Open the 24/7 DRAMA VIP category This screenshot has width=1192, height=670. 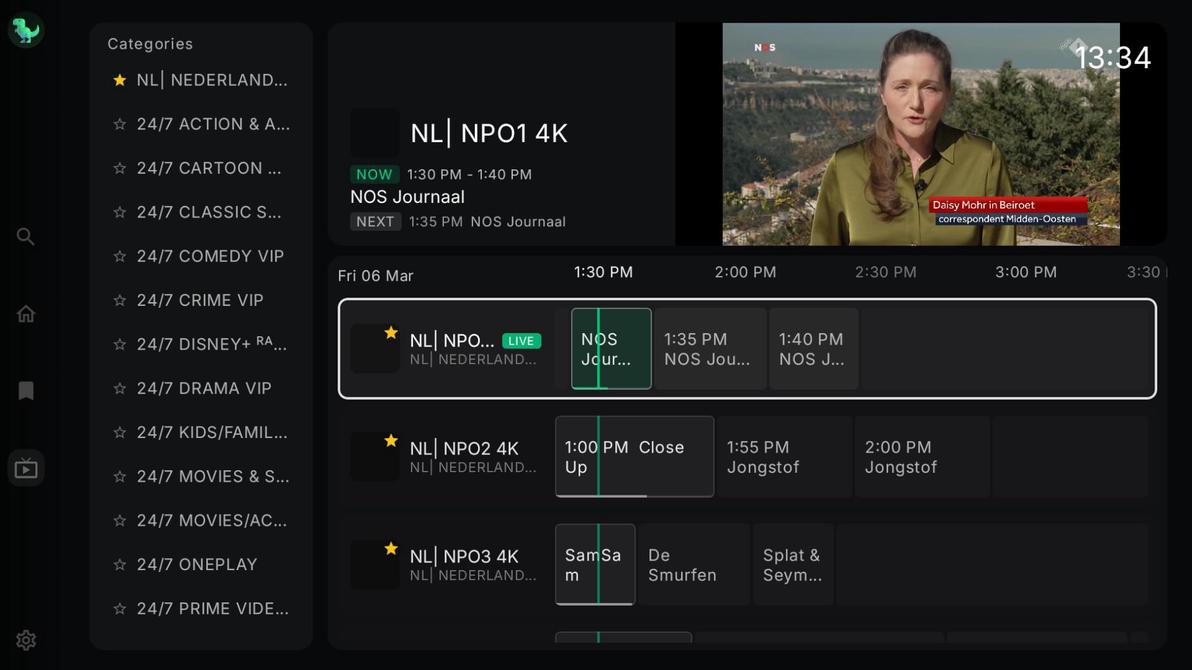pos(204,388)
